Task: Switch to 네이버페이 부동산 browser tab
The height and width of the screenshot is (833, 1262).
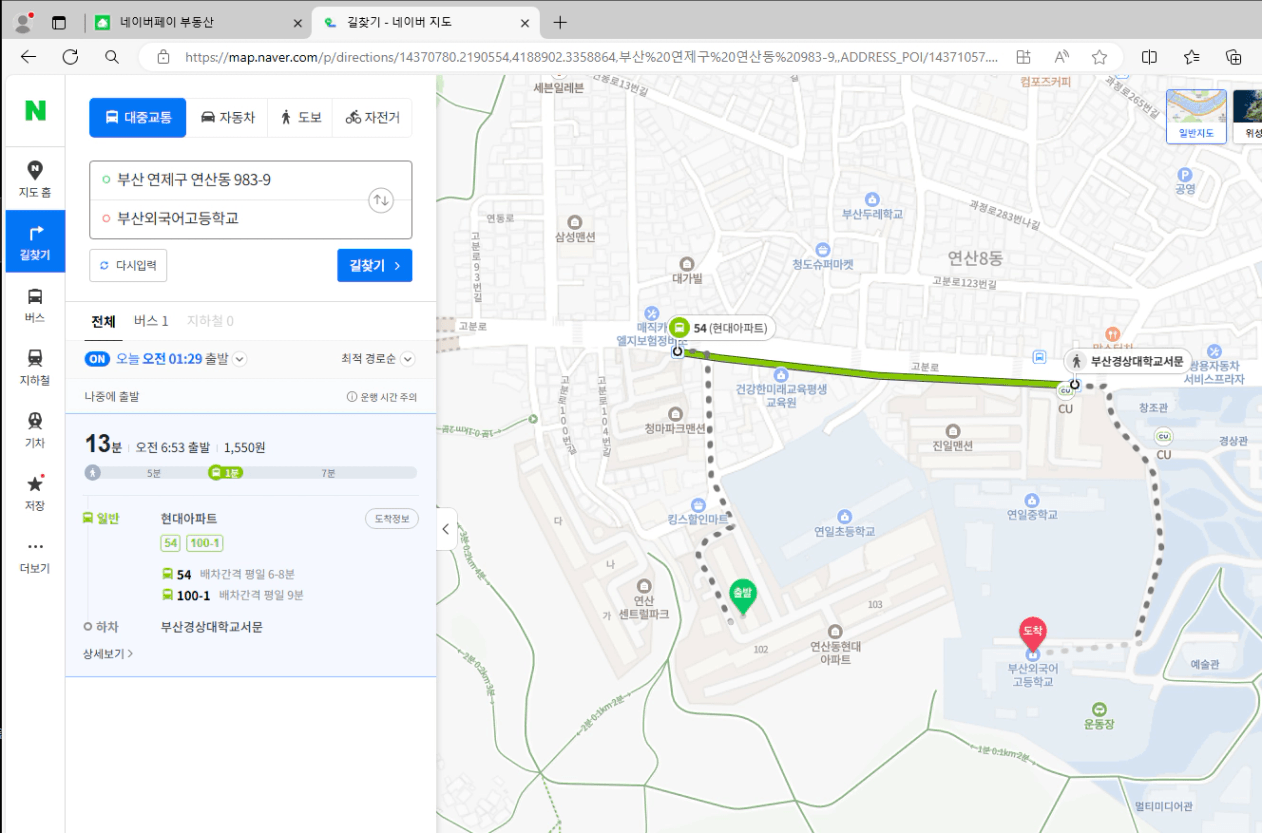Action: 196,22
